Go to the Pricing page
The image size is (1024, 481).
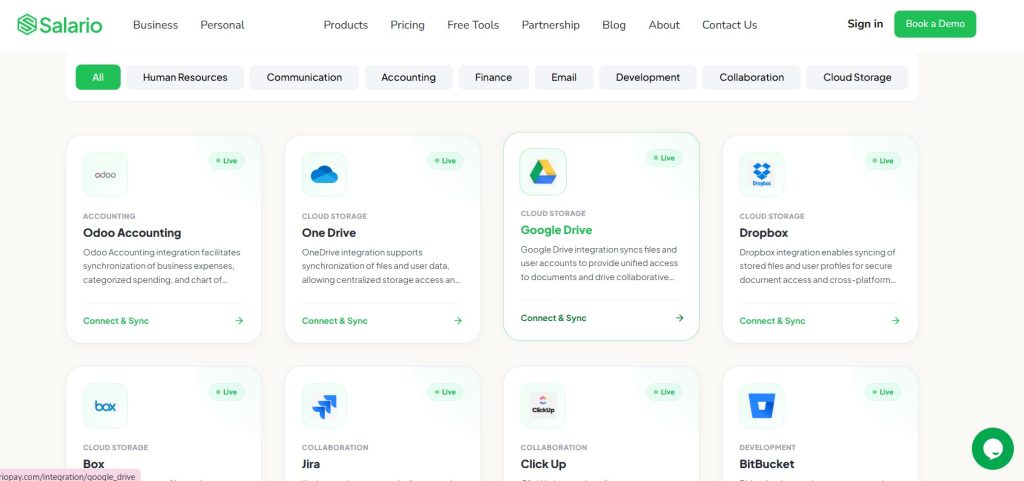click(x=408, y=25)
